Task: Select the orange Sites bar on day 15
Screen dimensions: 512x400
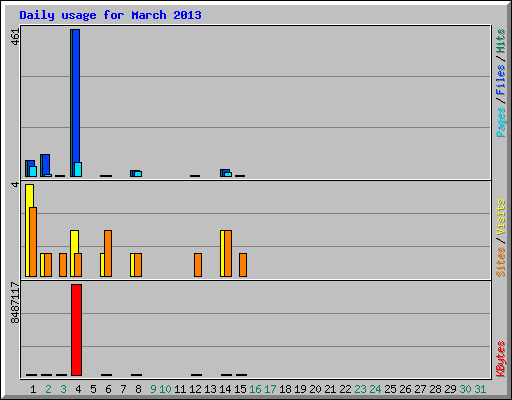Action: click(243, 265)
